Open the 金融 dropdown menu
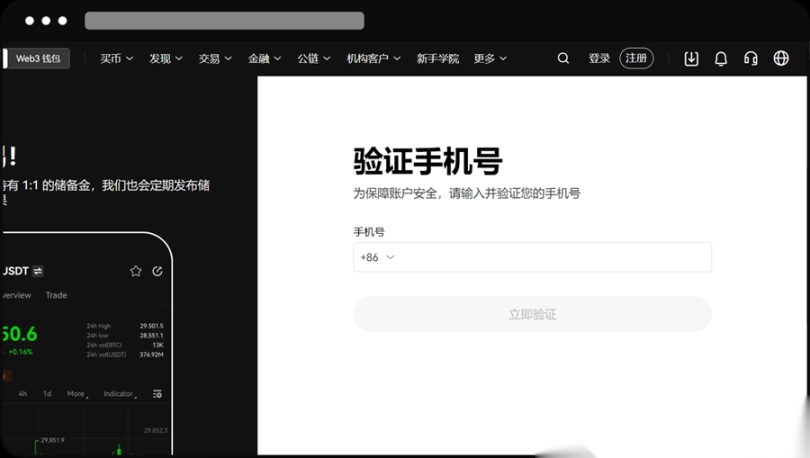Viewport: 810px width, 458px height. pos(264,59)
